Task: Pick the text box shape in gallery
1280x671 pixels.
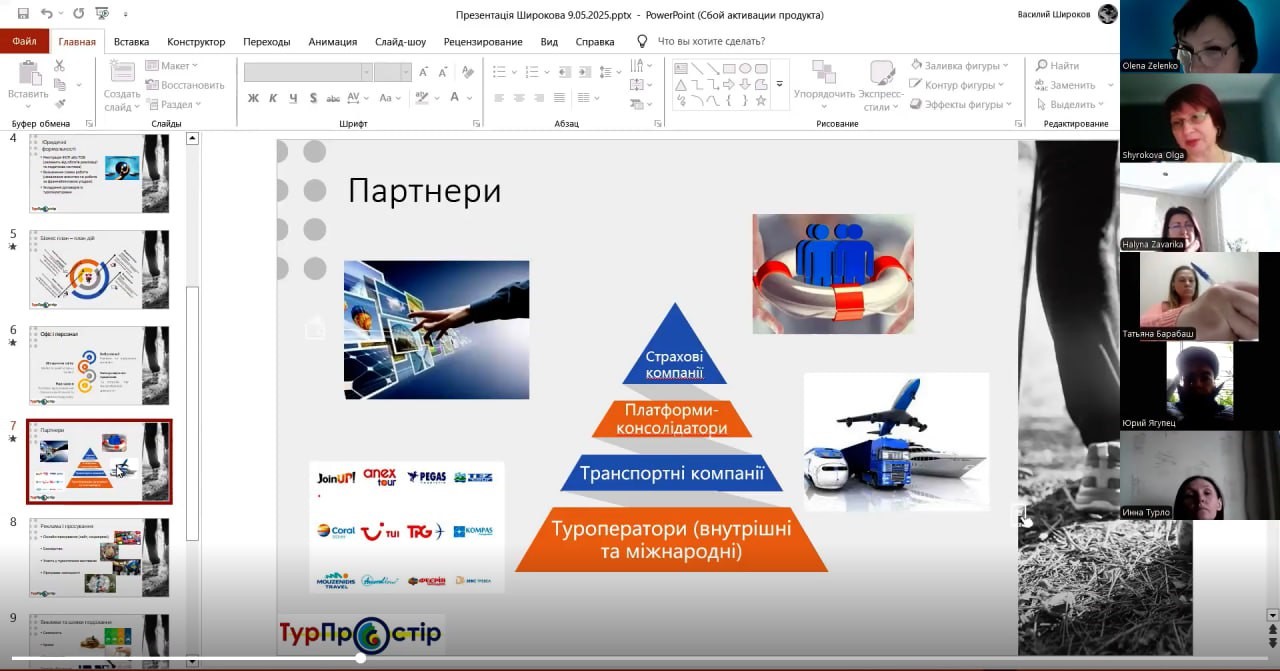Action: [681, 68]
